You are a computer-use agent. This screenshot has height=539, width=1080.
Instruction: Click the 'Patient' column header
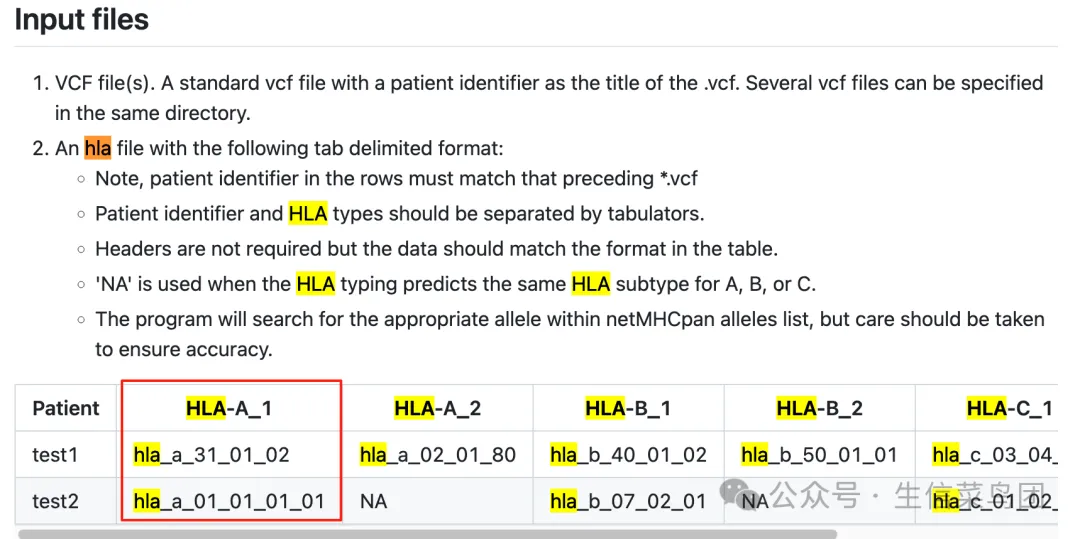66,408
